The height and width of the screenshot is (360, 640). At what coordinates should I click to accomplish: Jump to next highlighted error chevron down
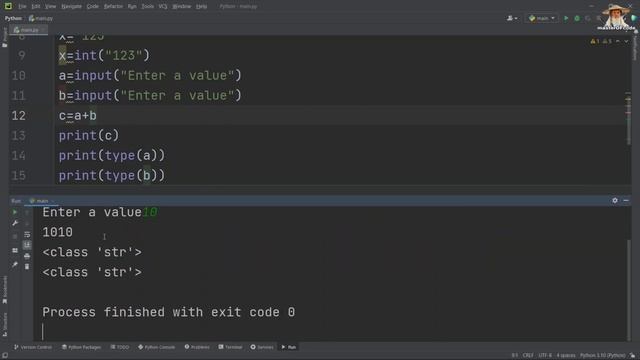[x=626, y=41]
